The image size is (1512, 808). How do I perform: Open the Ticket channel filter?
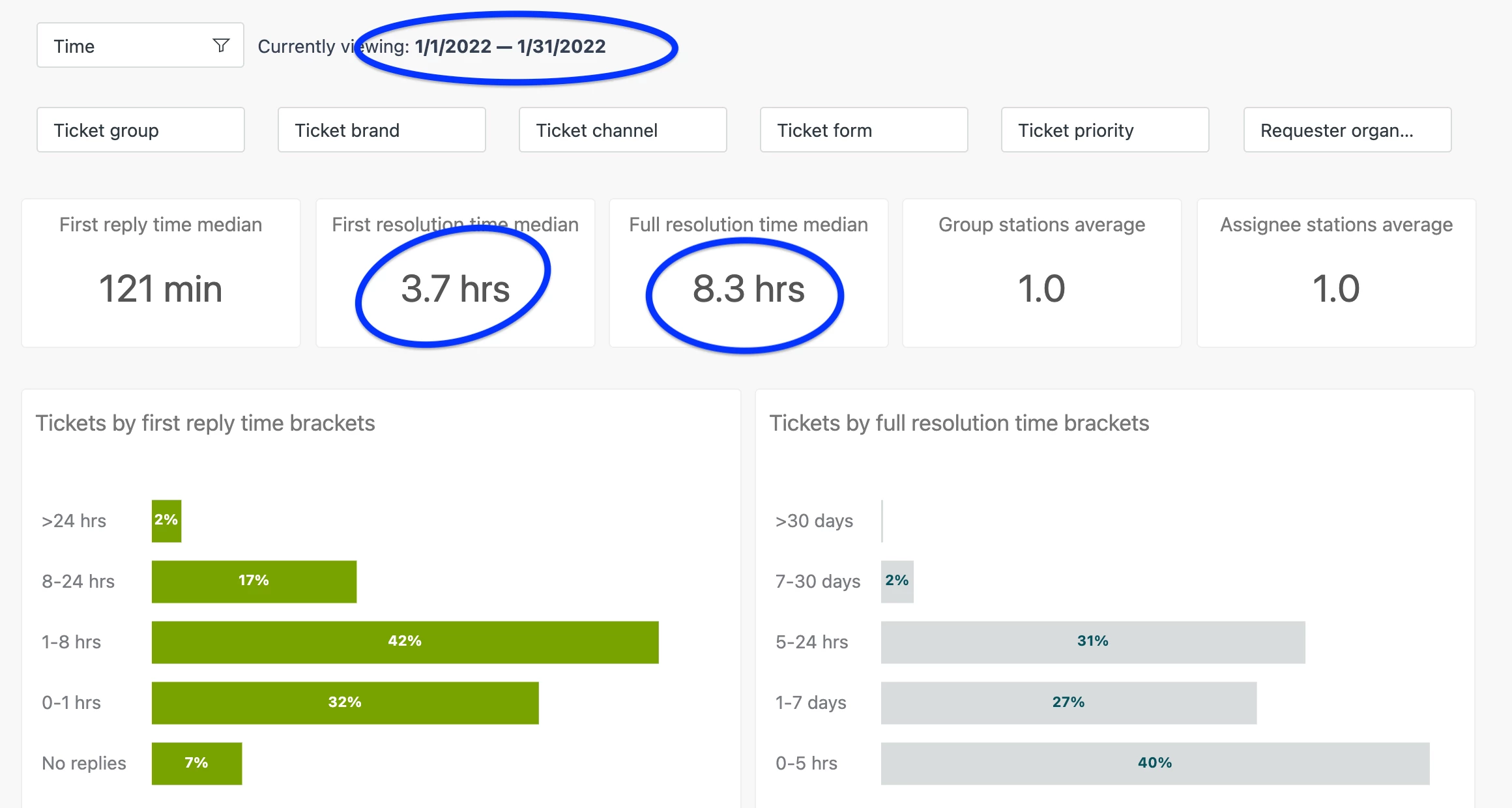point(622,130)
